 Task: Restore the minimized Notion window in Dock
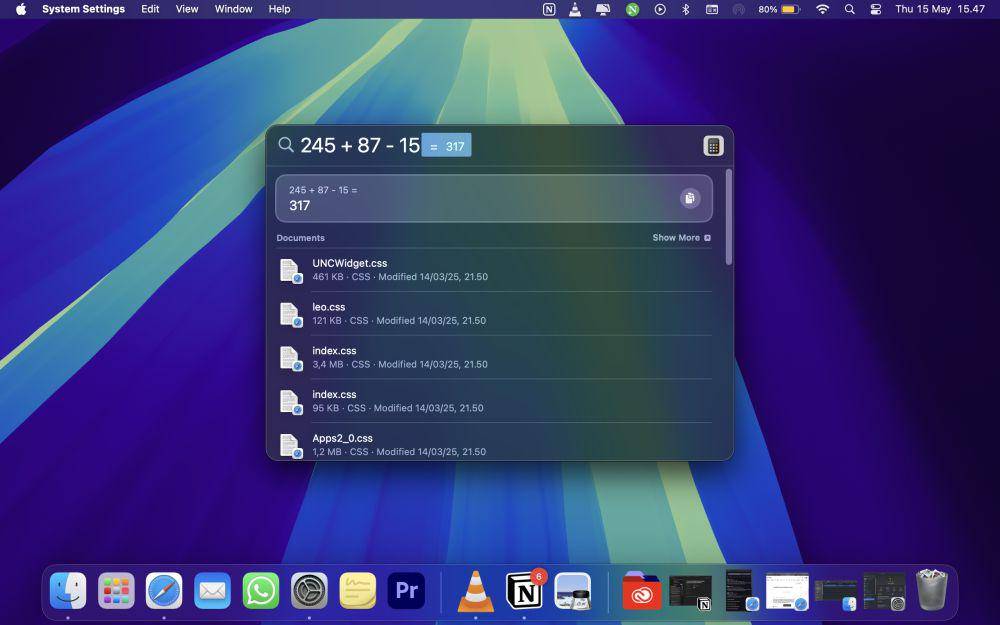coord(691,592)
